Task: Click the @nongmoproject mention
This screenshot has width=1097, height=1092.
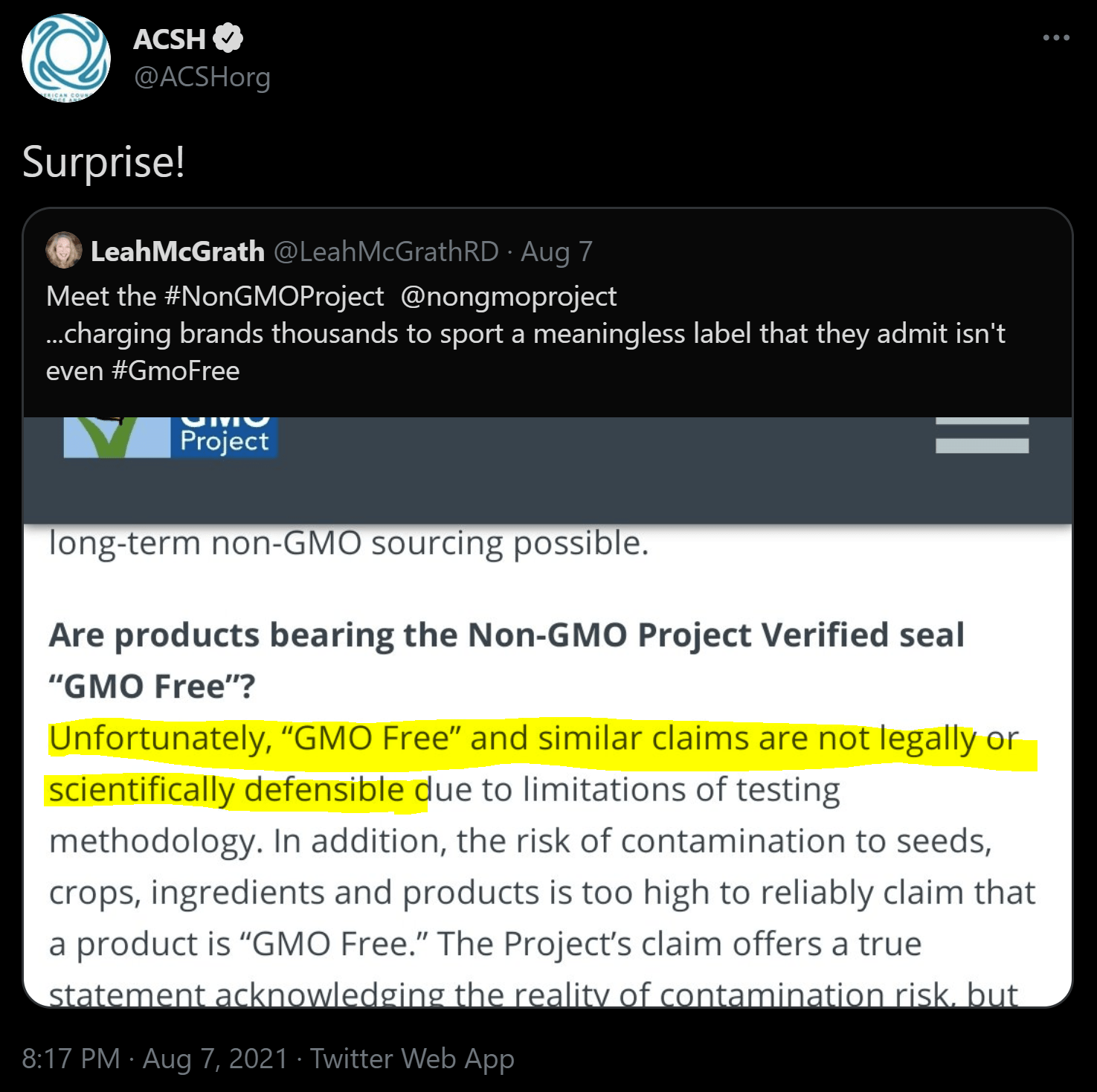Action: [513, 295]
